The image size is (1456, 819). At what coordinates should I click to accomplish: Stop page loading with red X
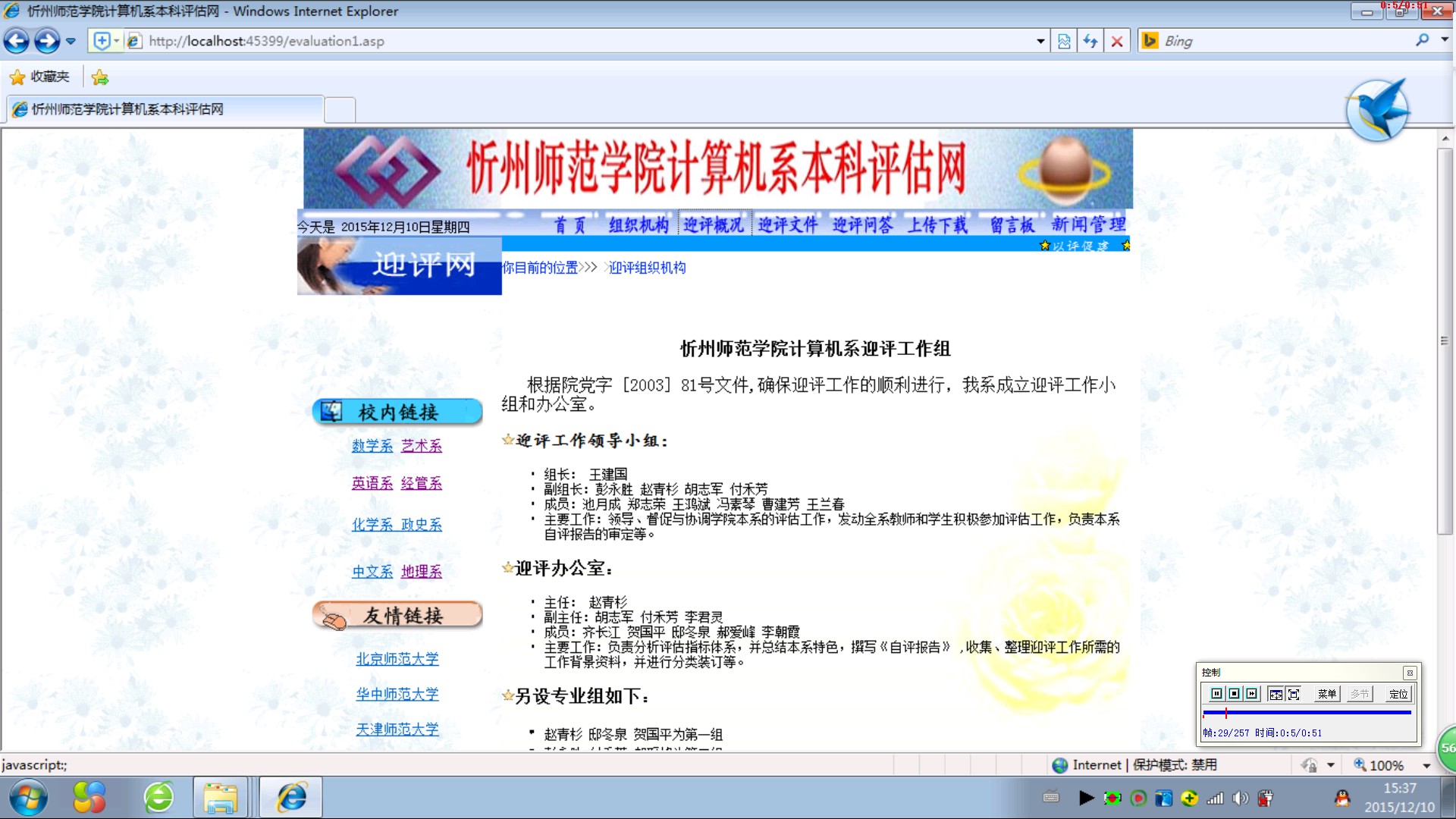click(1117, 41)
